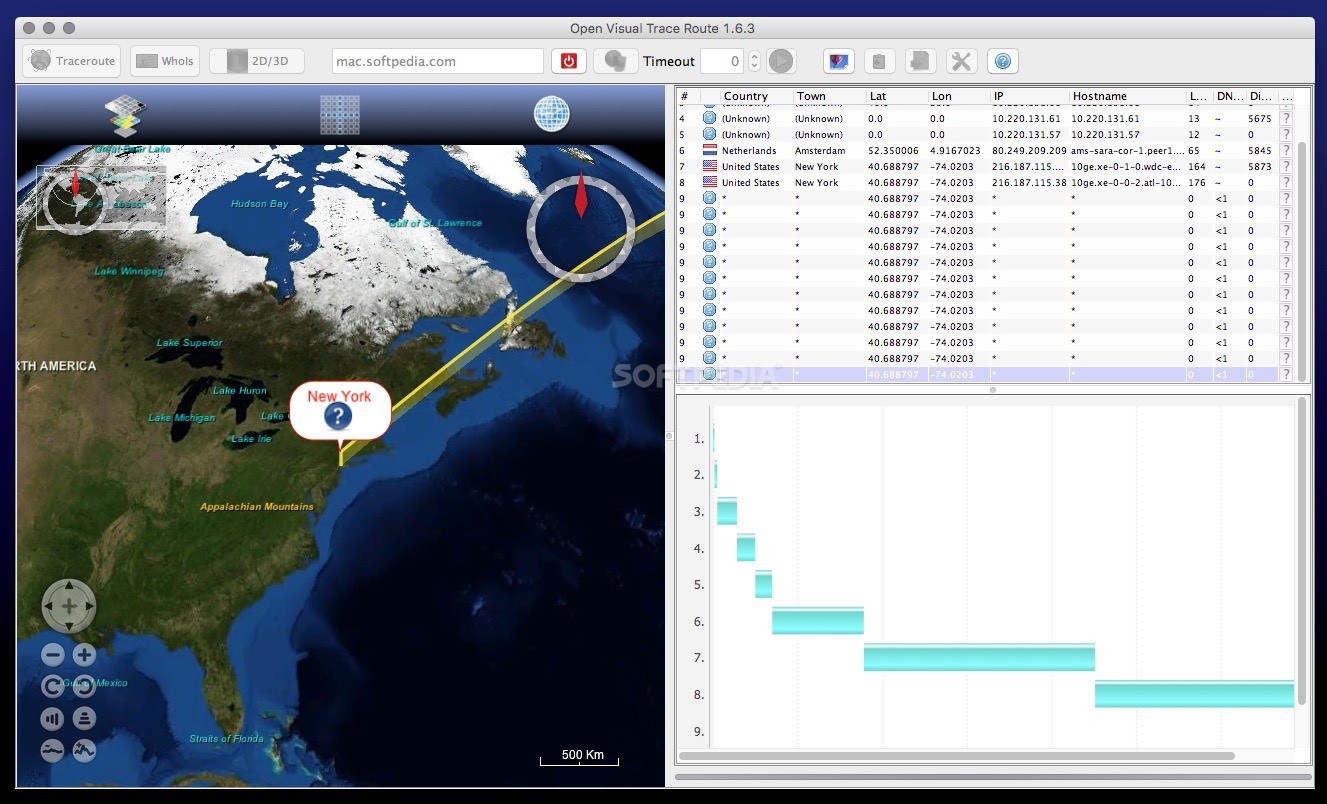Click the grayed-out play button after Timeout
1327x804 pixels.
(x=781, y=61)
